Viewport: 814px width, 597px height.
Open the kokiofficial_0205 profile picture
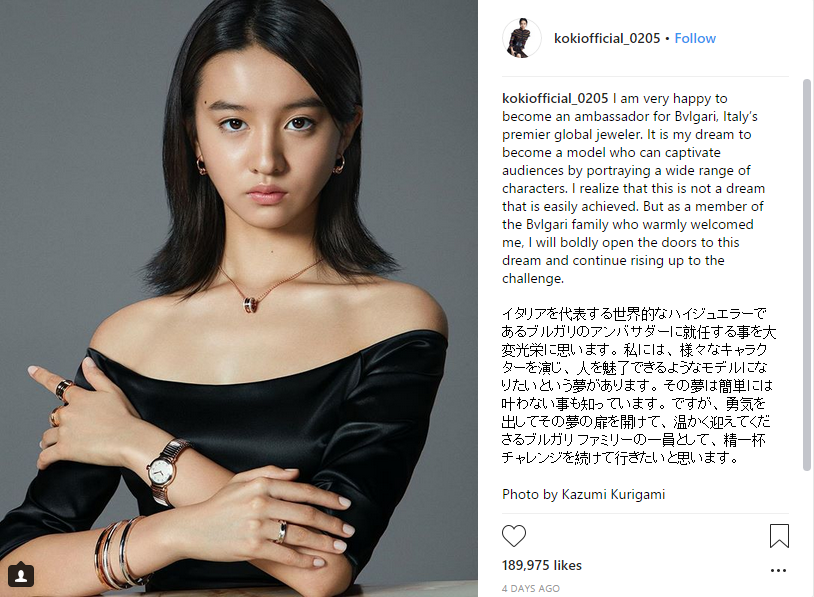(x=522, y=38)
